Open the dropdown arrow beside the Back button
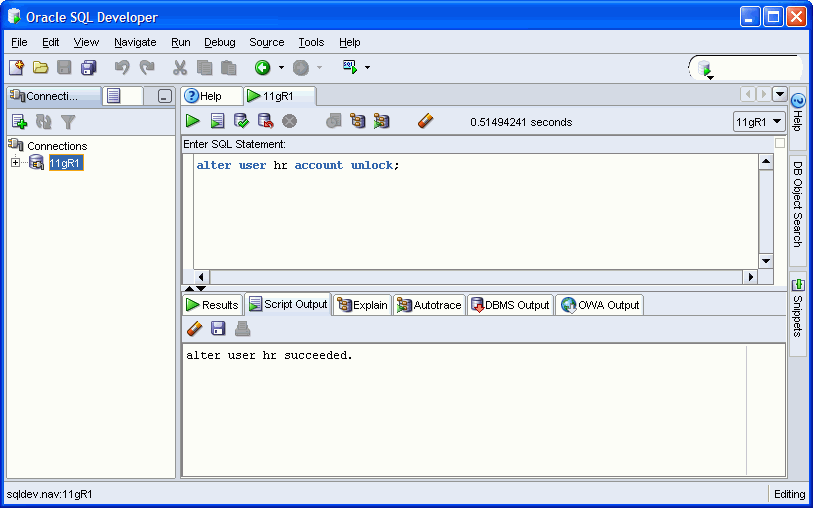 click(x=281, y=68)
